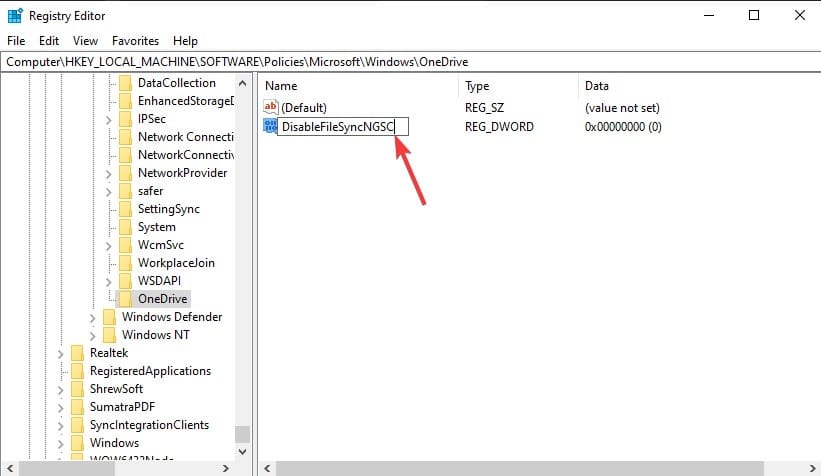Select the DataCollection folder icon
This screenshot has width=821, height=476.
(x=126, y=83)
